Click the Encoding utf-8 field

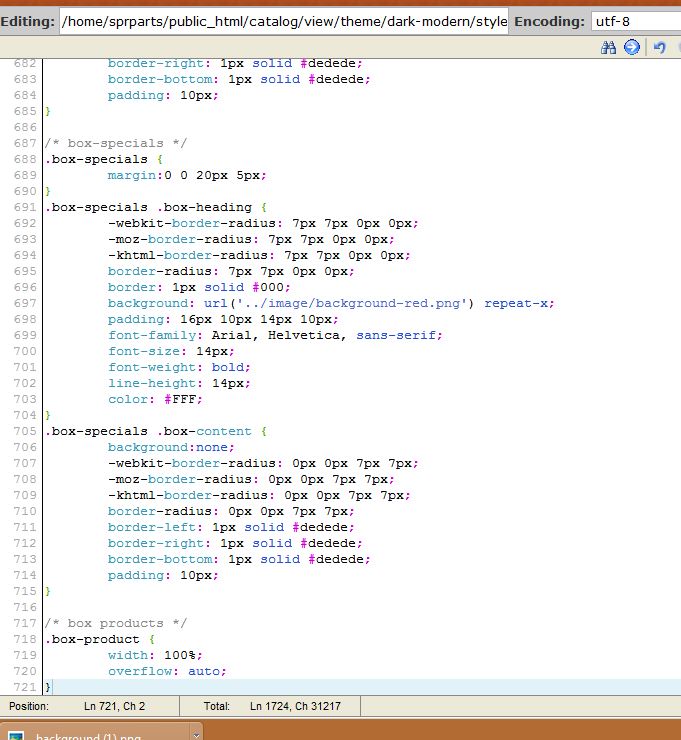tap(634, 21)
